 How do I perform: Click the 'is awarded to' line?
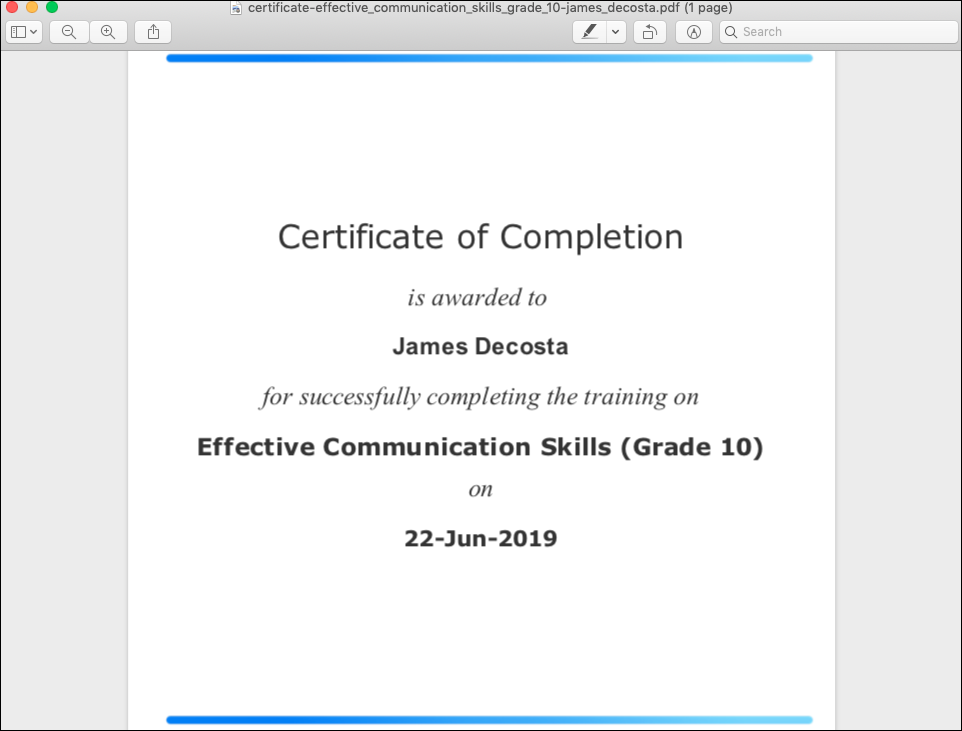[x=477, y=298]
